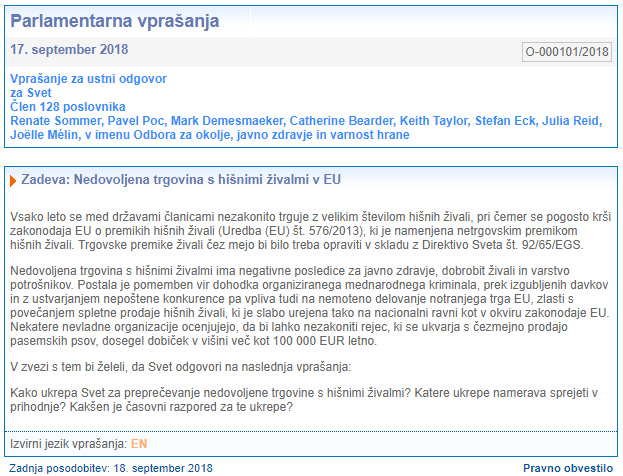Click the Parlamentarna vprašanja heading

click(x=114, y=21)
